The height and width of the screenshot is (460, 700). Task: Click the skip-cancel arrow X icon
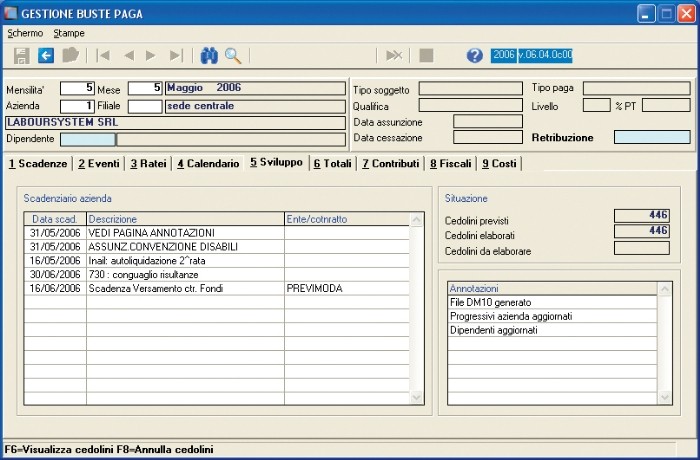point(394,55)
